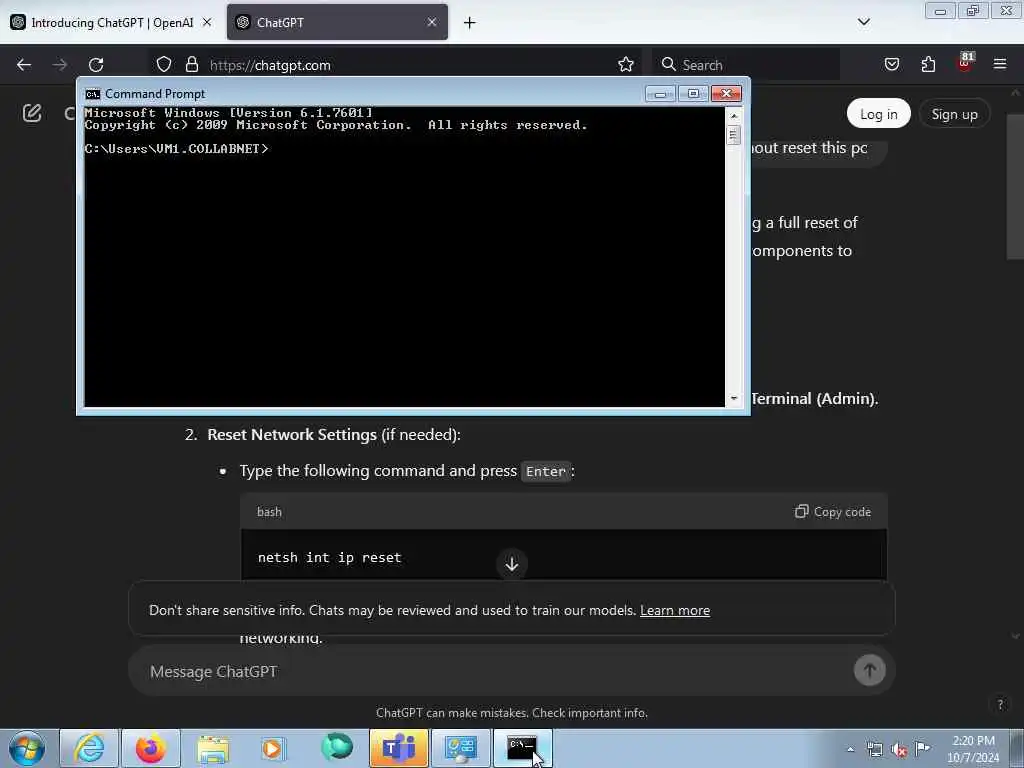Open the Pocket save icon
Viewport: 1024px width, 768px height.
pos(891,64)
